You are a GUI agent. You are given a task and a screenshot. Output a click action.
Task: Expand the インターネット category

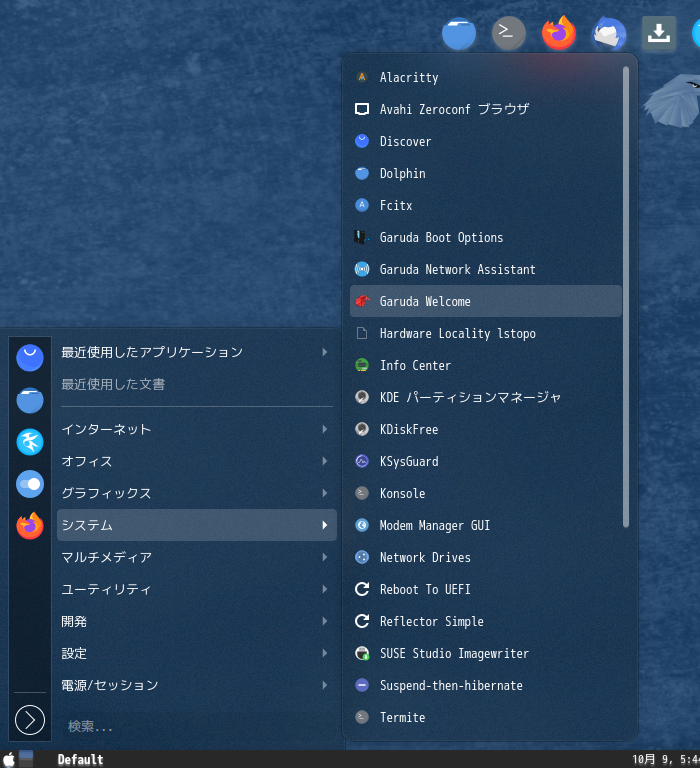196,430
